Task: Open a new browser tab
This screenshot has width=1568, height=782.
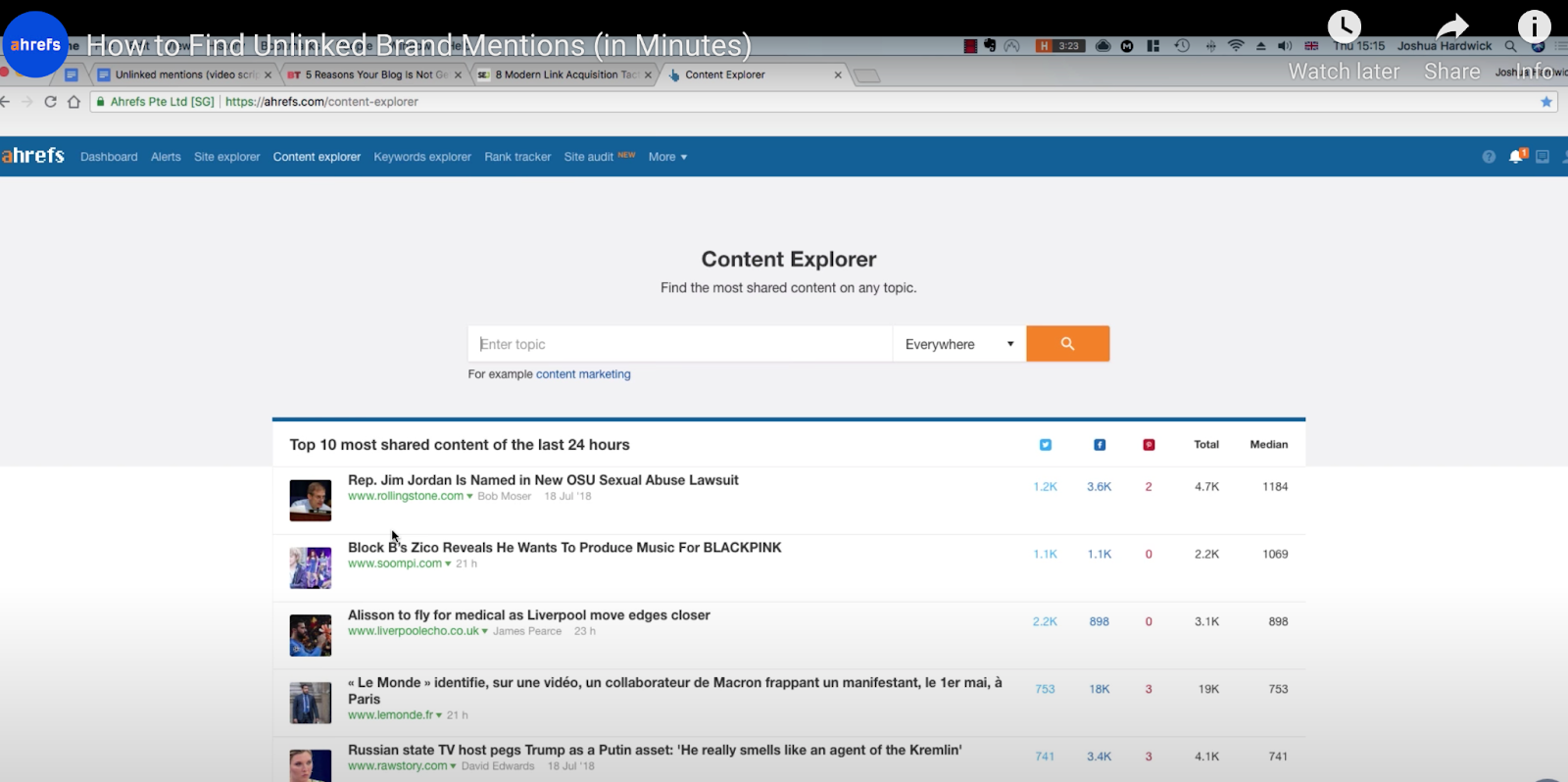Action: tap(866, 75)
